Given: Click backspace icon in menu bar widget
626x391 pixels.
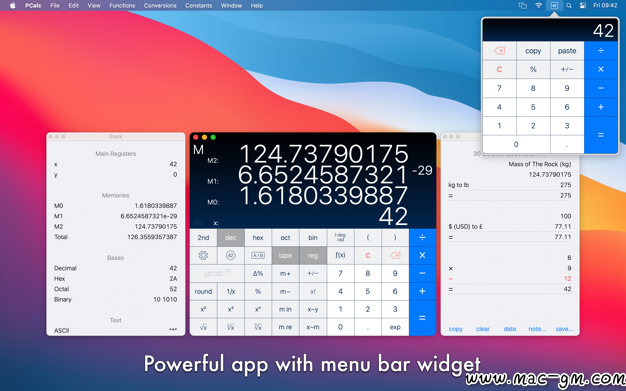Looking at the screenshot, I should pyautogui.click(x=499, y=51).
